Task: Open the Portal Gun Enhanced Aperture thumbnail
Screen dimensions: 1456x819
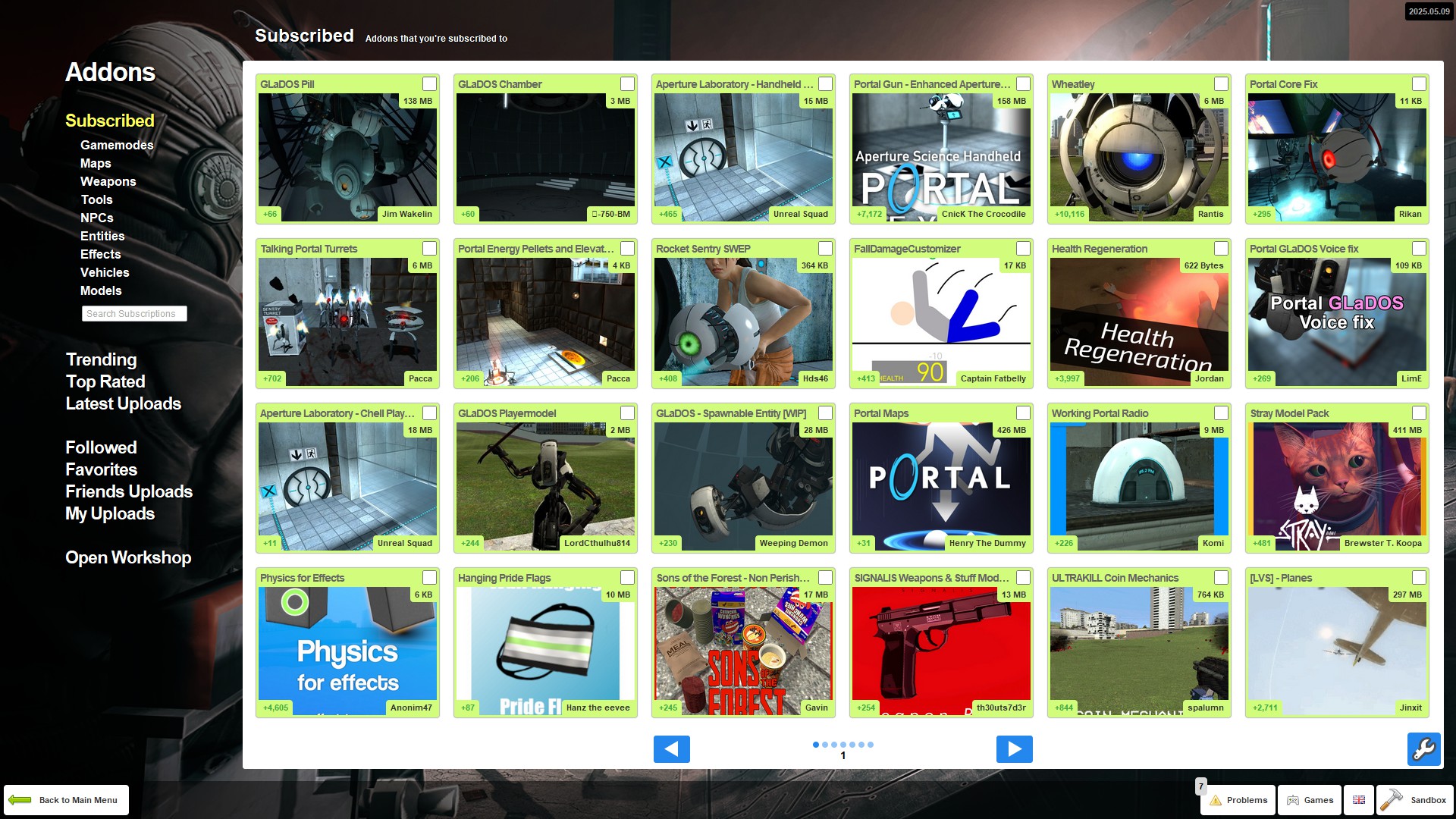Action: [941, 157]
